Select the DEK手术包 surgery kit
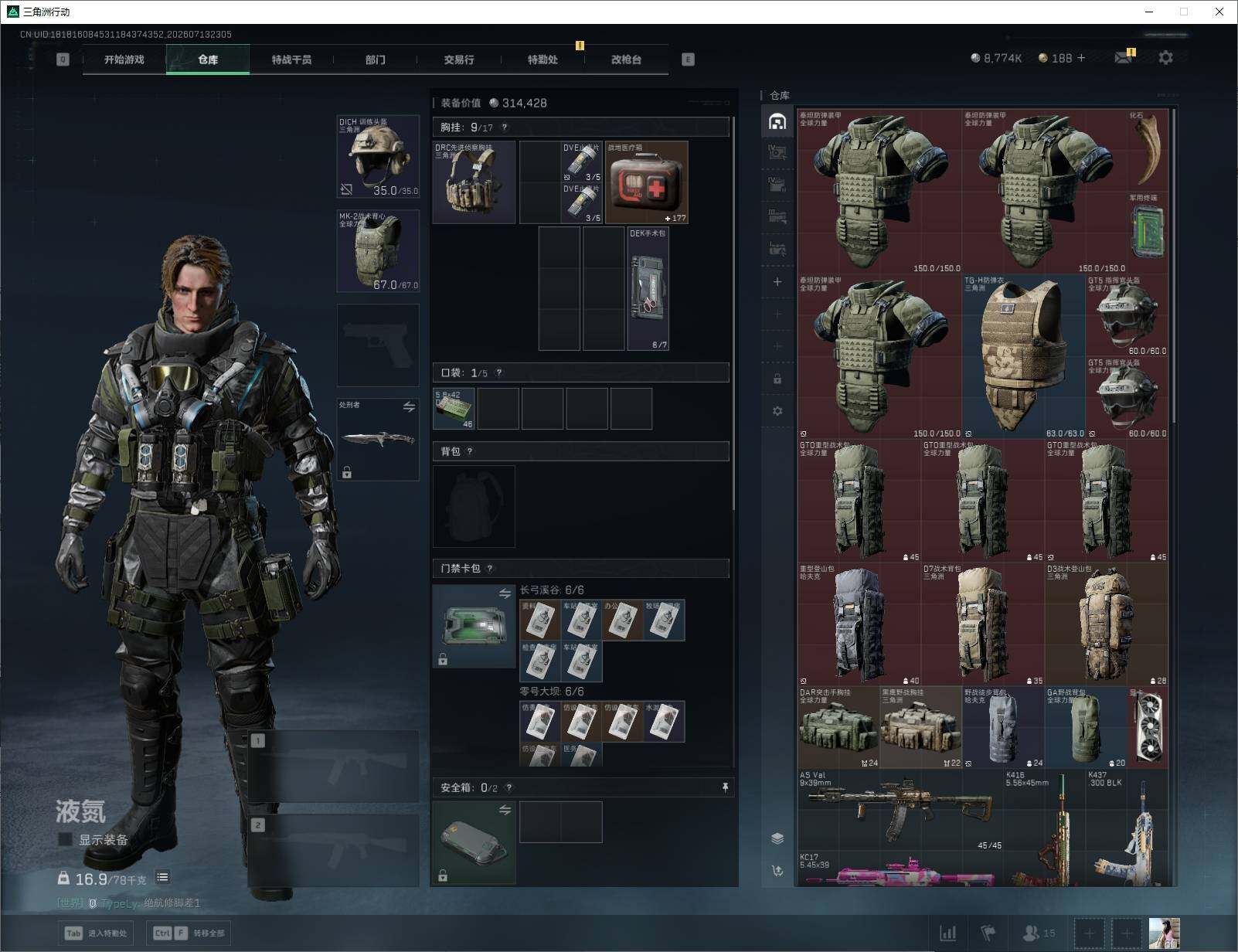The height and width of the screenshot is (952, 1238). click(x=648, y=288)
